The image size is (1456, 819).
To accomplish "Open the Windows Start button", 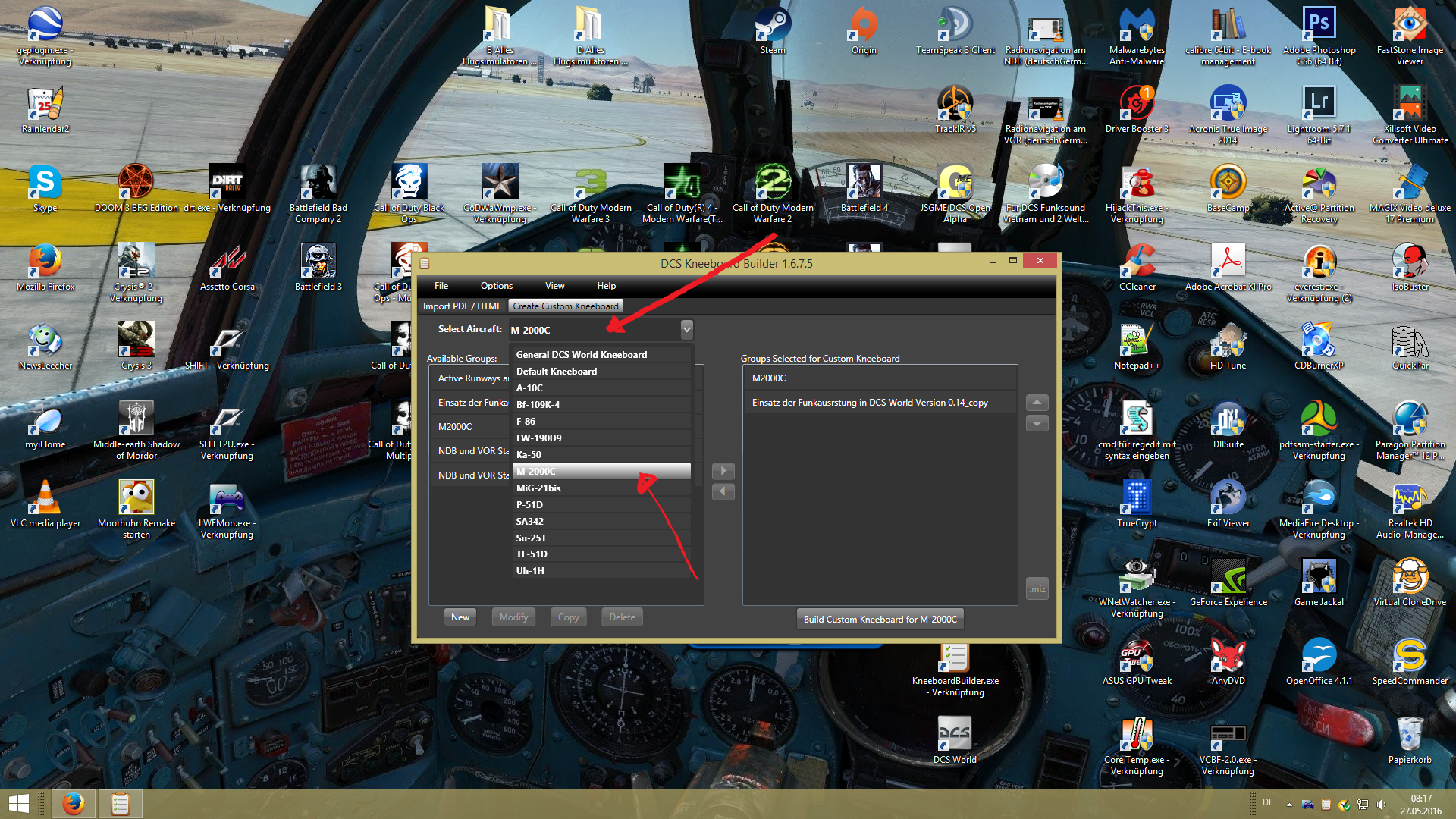I will click(19, 804).
